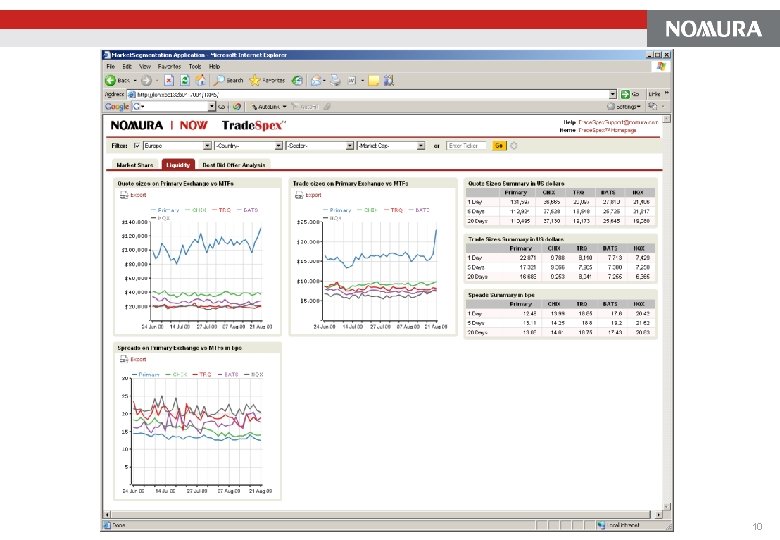Click the Enter Ticker input field

[x=466, y=146]
